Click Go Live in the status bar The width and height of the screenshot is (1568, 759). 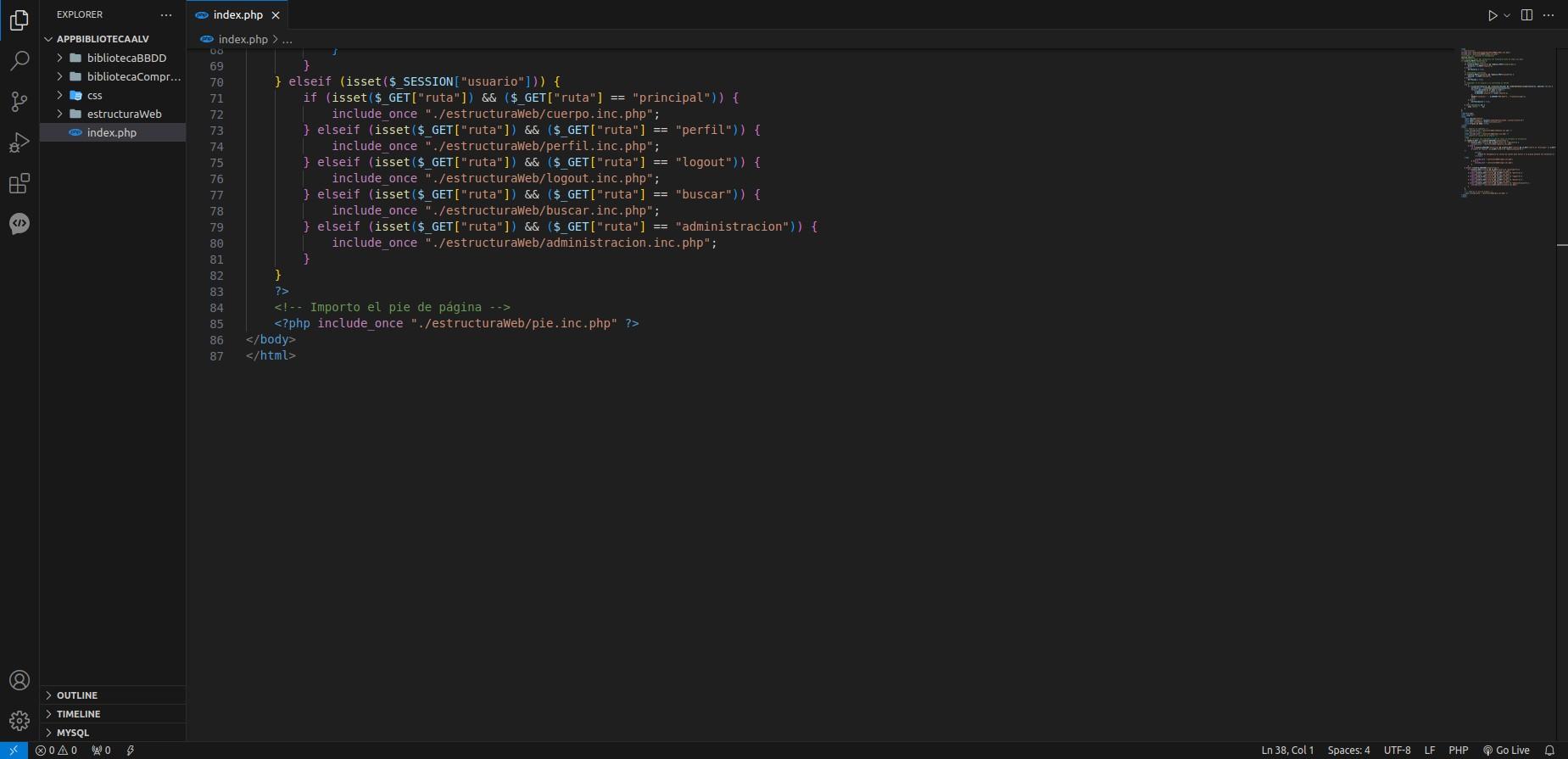(x=1506, y=751)
